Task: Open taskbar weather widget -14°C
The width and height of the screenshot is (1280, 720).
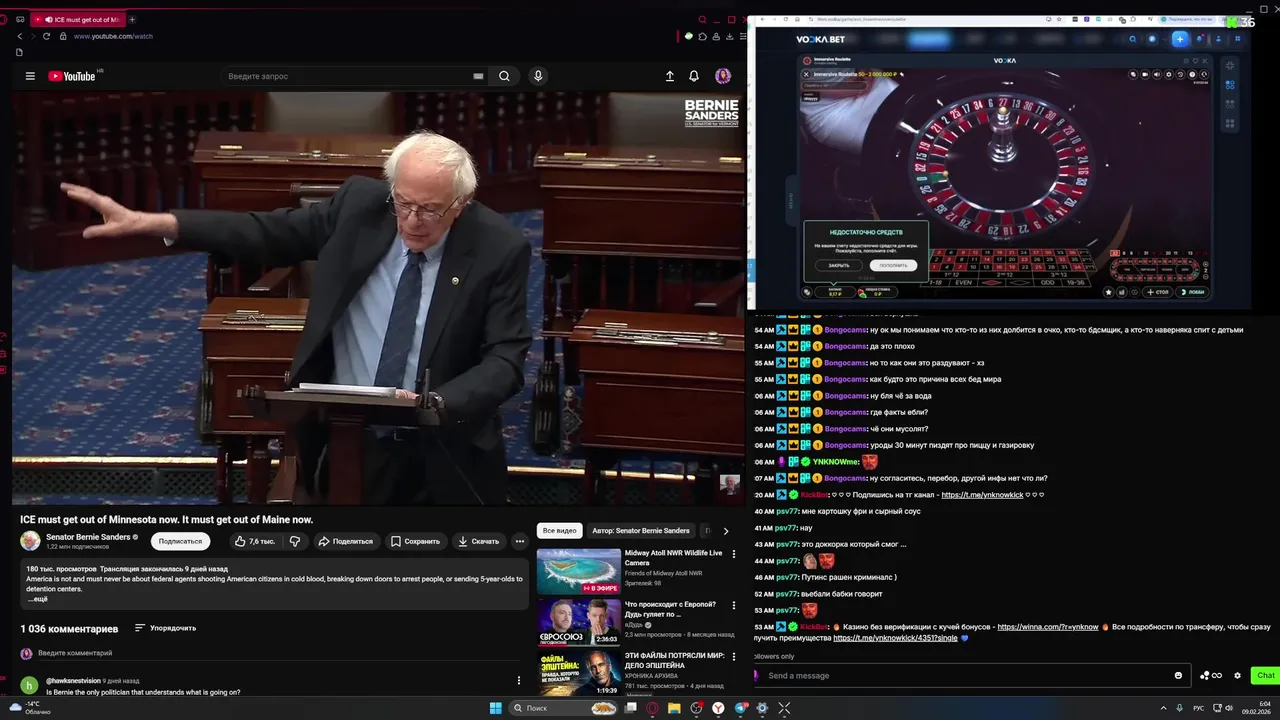Action: pos(30,707)
